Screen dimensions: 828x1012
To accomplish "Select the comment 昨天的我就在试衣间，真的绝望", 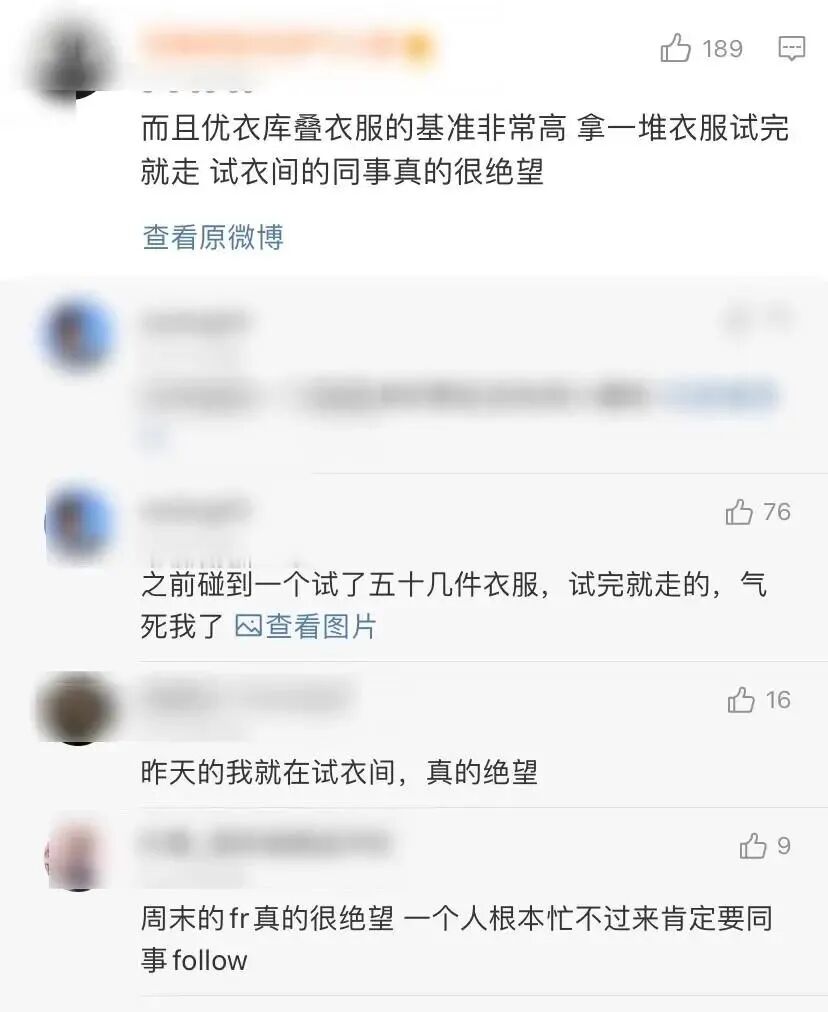I will tap(339, 772).
